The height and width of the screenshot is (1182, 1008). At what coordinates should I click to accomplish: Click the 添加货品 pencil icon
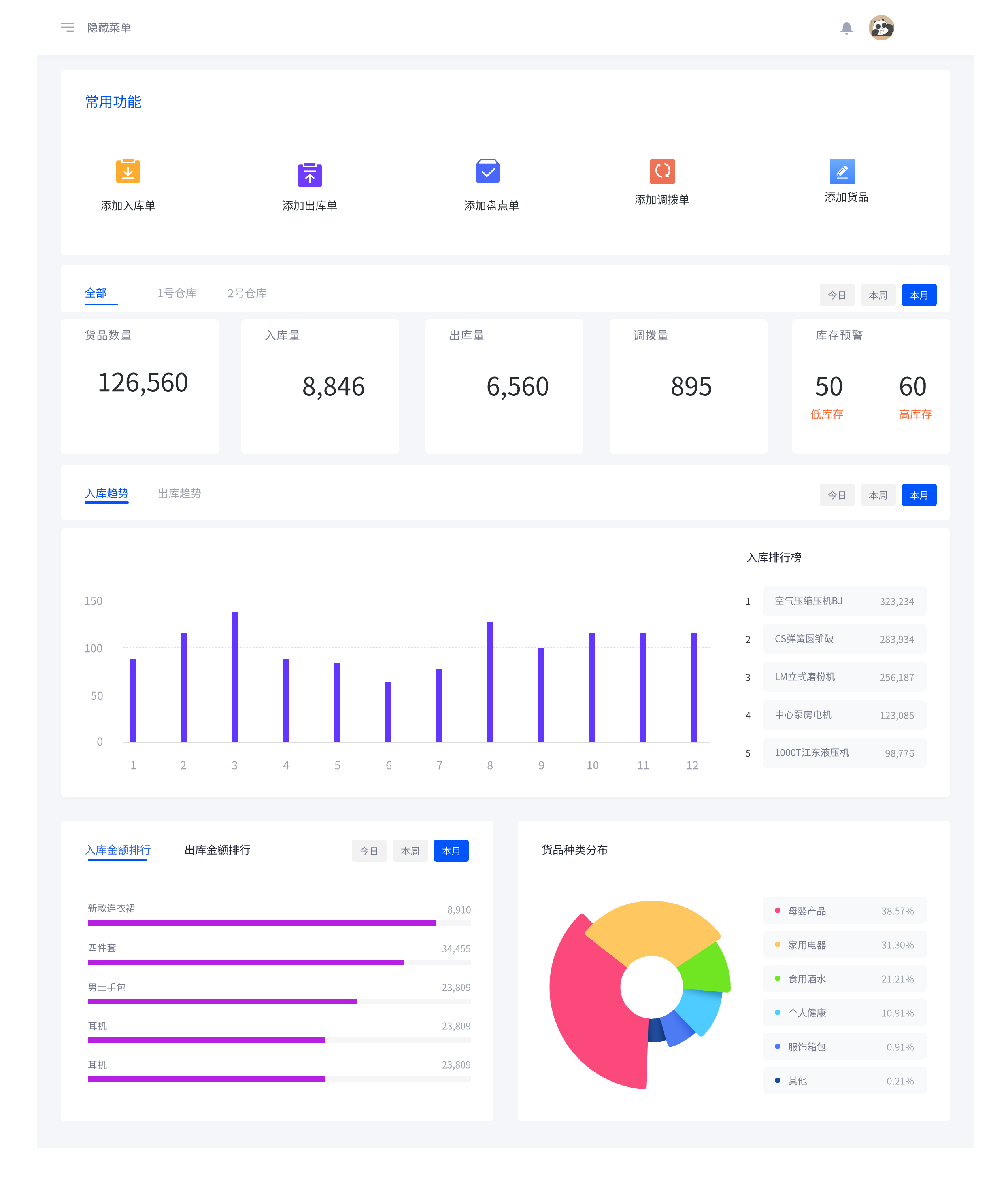[x=842, y=171]
